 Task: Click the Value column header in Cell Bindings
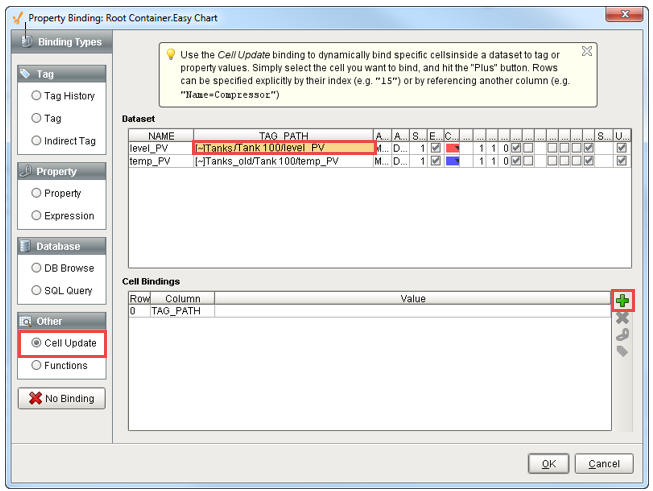click(413, 299)
